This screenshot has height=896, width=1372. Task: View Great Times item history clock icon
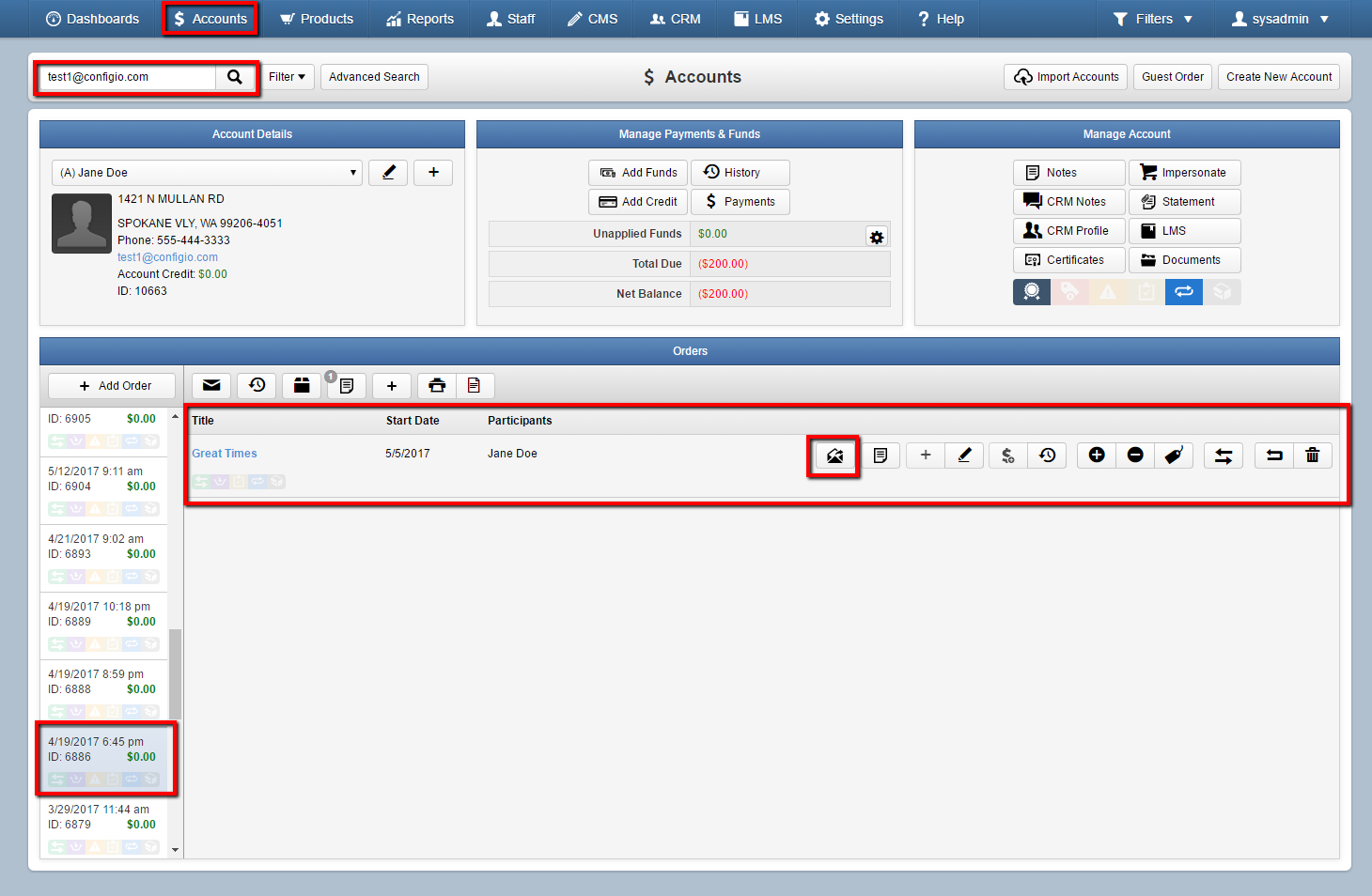(1047, 456)
